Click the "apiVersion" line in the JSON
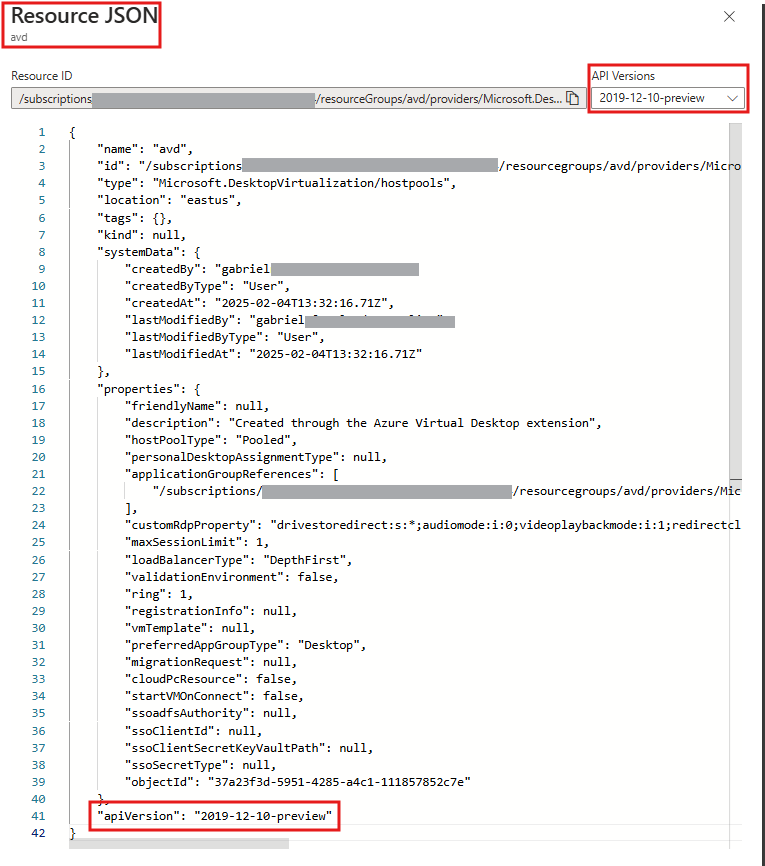765x866 pixels. tap(214, 816)
